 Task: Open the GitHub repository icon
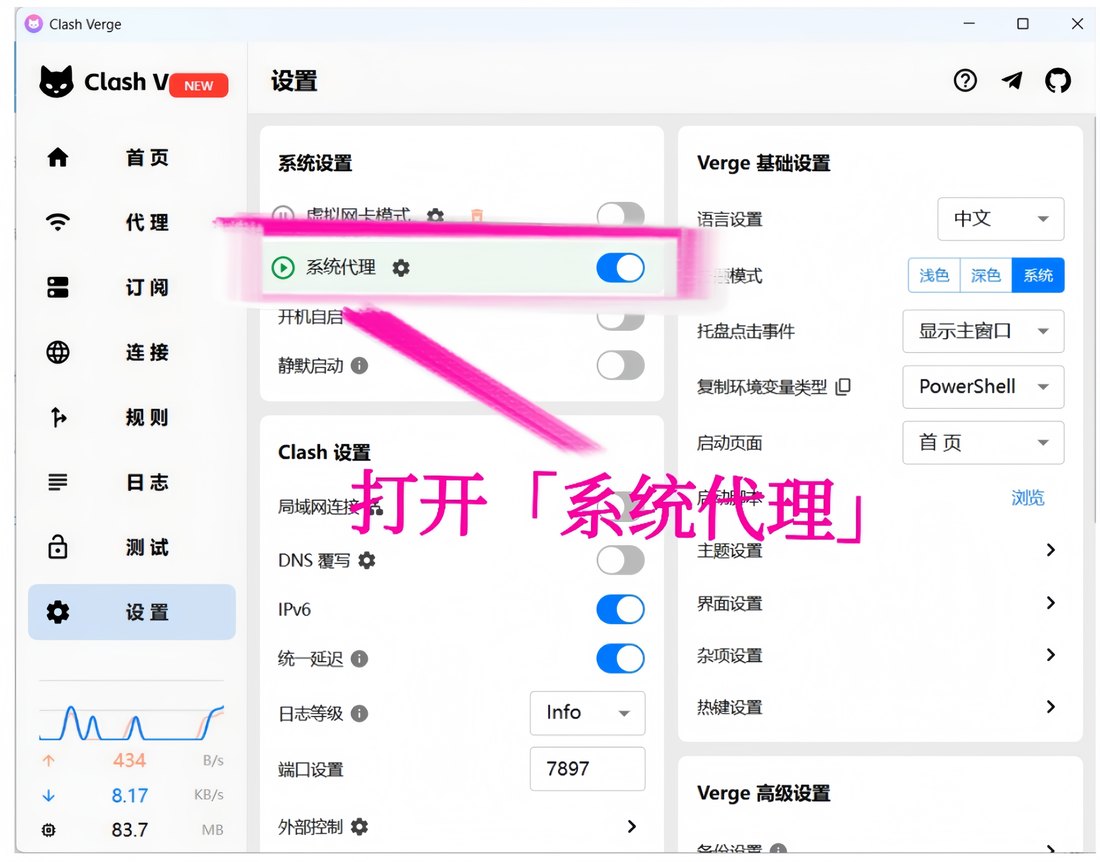click(1057, 81)
